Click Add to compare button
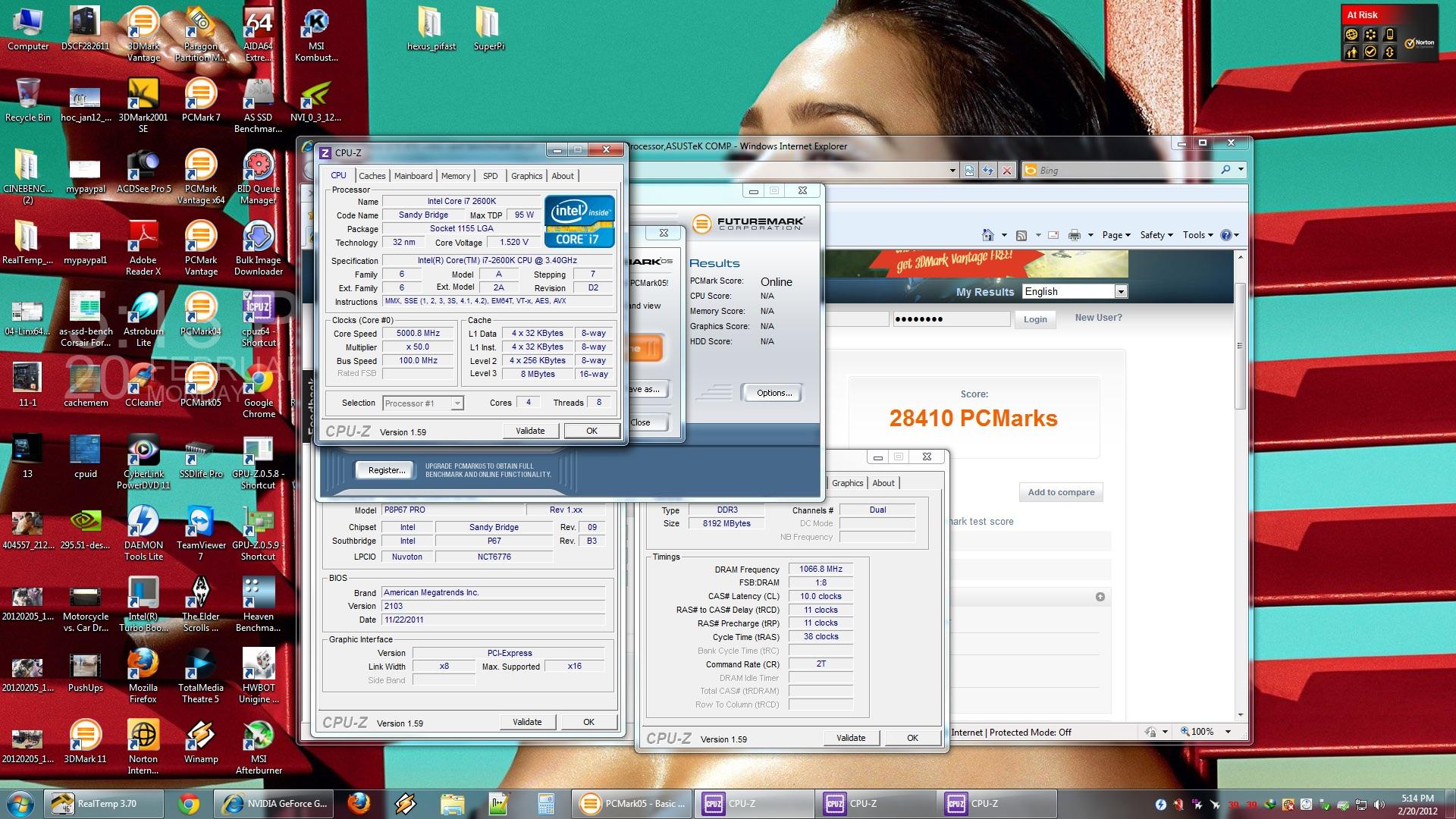 tap(1061, 492)
